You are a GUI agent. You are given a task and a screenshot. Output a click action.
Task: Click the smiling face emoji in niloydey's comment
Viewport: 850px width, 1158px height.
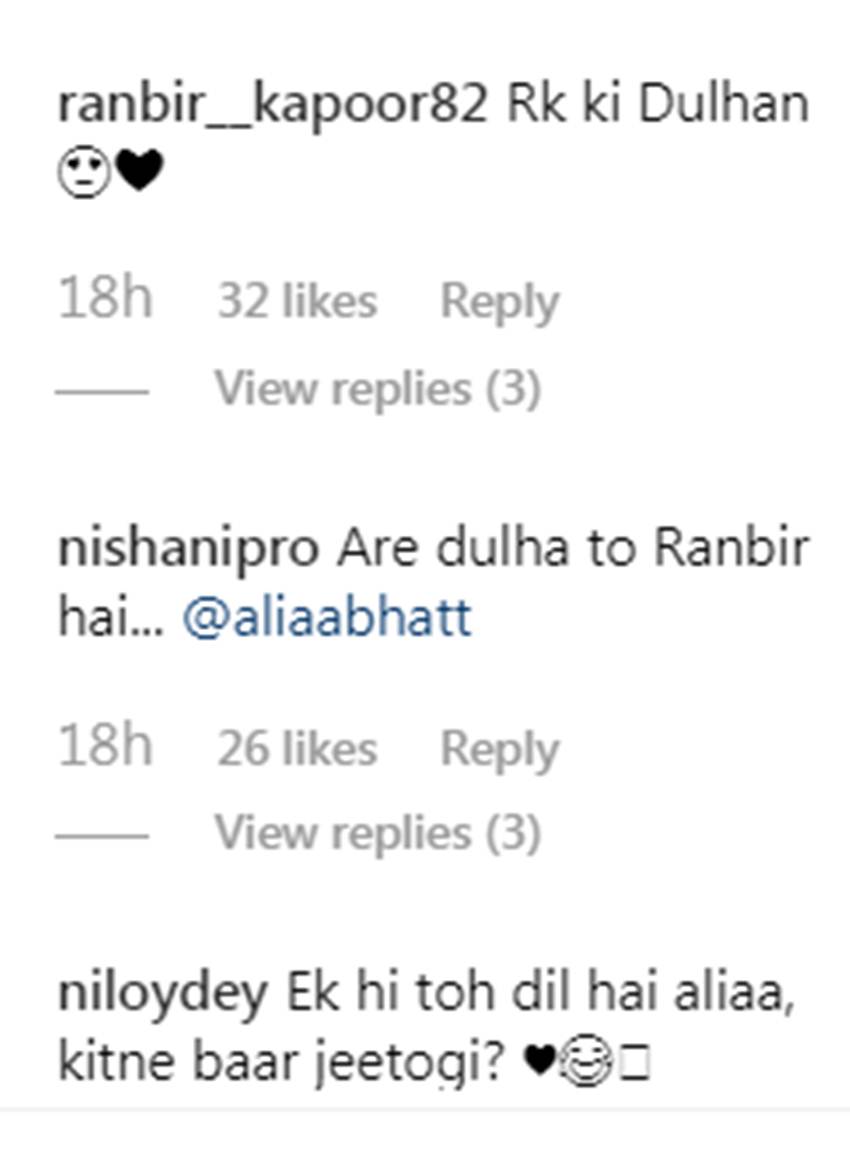coord(585,1063)
